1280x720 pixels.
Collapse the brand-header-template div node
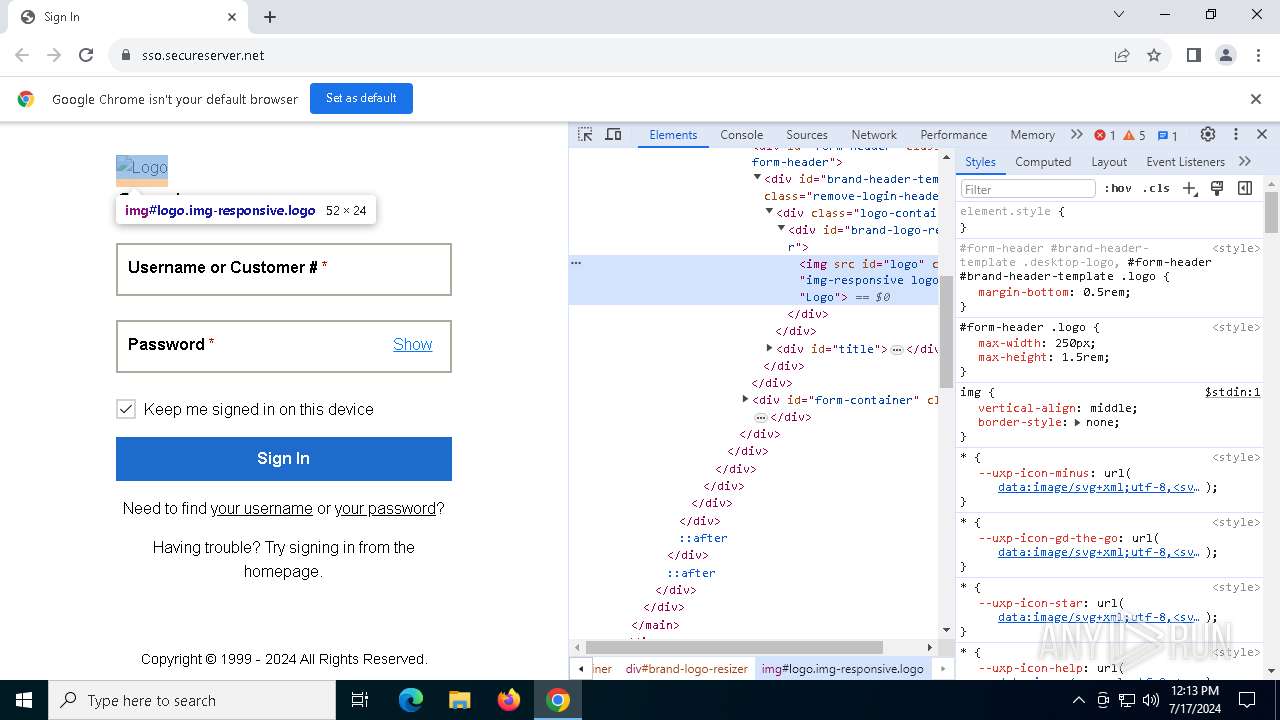[757, 178]
